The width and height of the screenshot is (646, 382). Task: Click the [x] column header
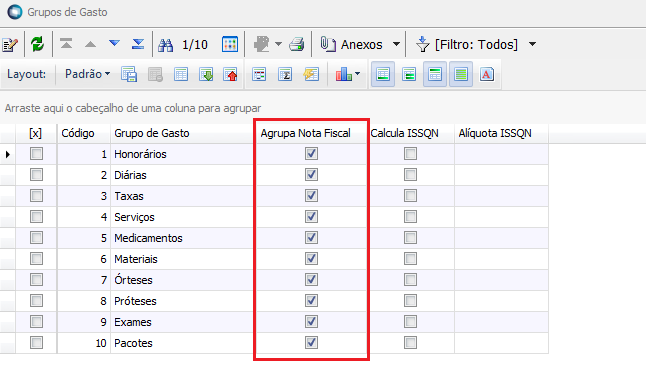click(x=36, y=134)
